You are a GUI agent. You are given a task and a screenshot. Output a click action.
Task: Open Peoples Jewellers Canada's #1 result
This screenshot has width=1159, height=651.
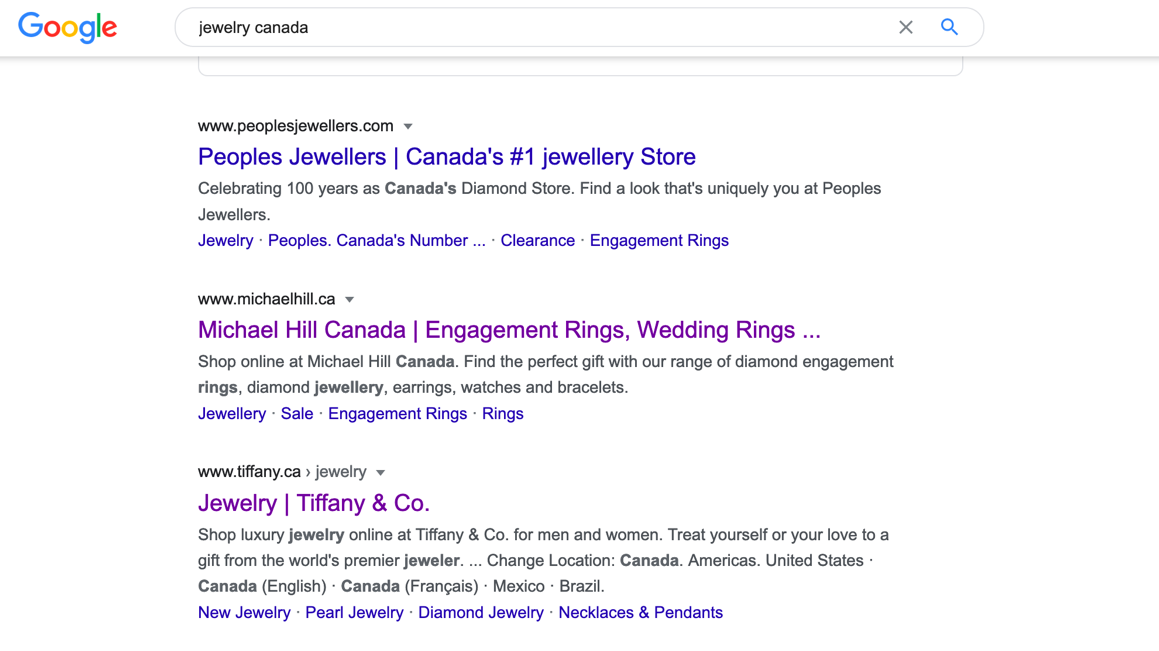pos(446,157)
